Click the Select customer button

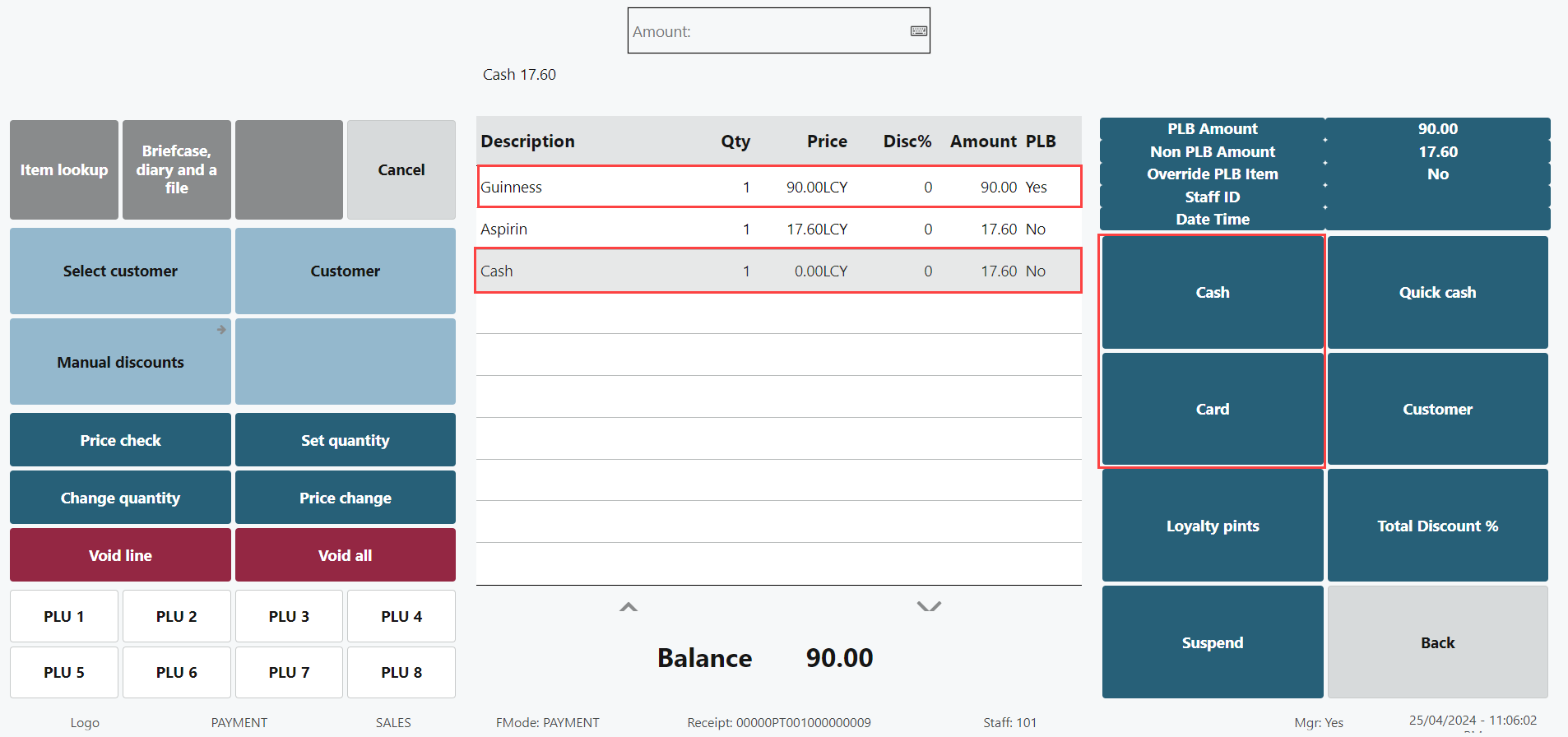[x=120, y=271]
